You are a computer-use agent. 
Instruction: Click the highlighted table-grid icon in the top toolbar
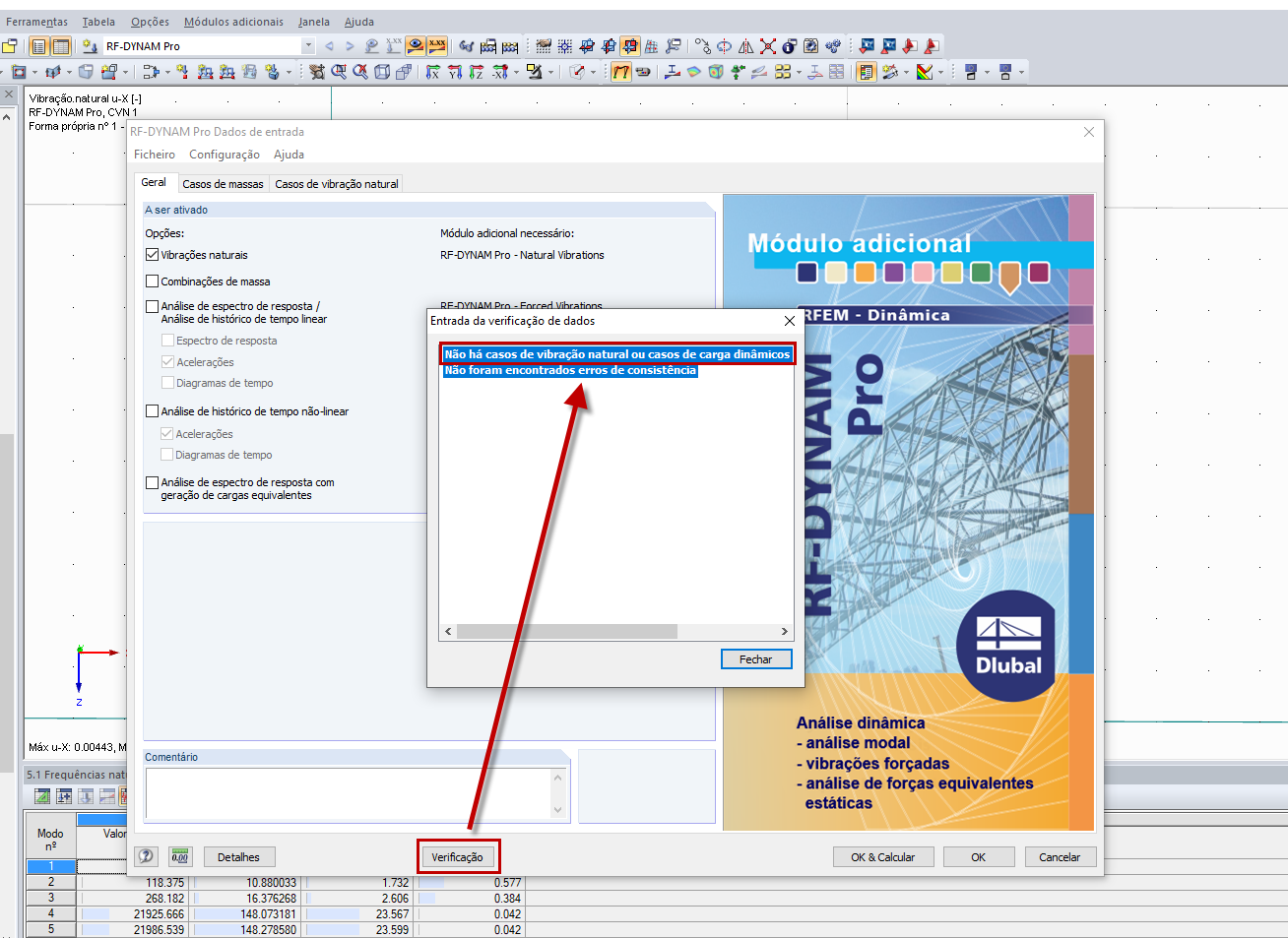[x=61, y=46]
